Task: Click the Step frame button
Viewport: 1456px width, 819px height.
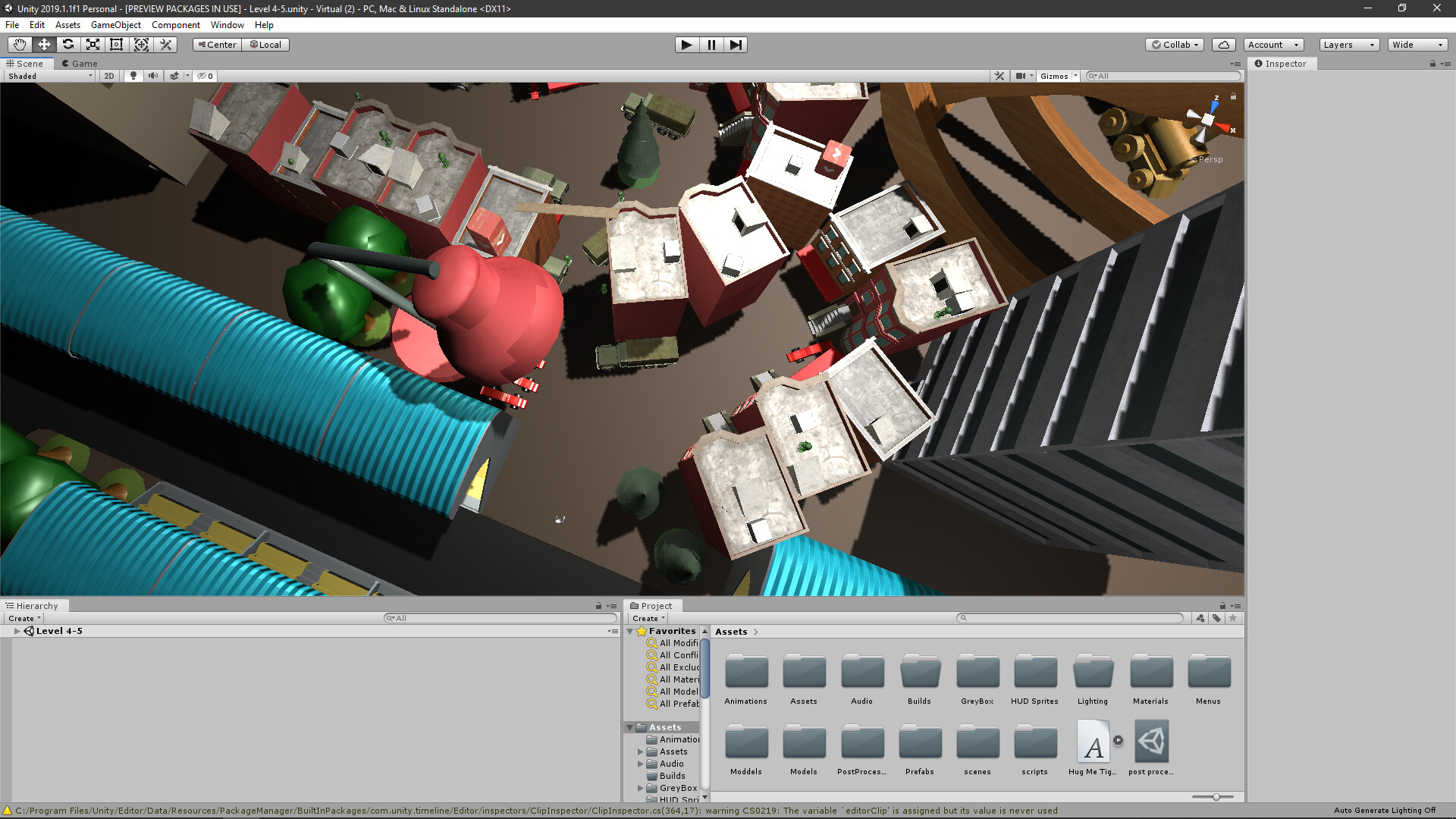Action: pos(736,45)
